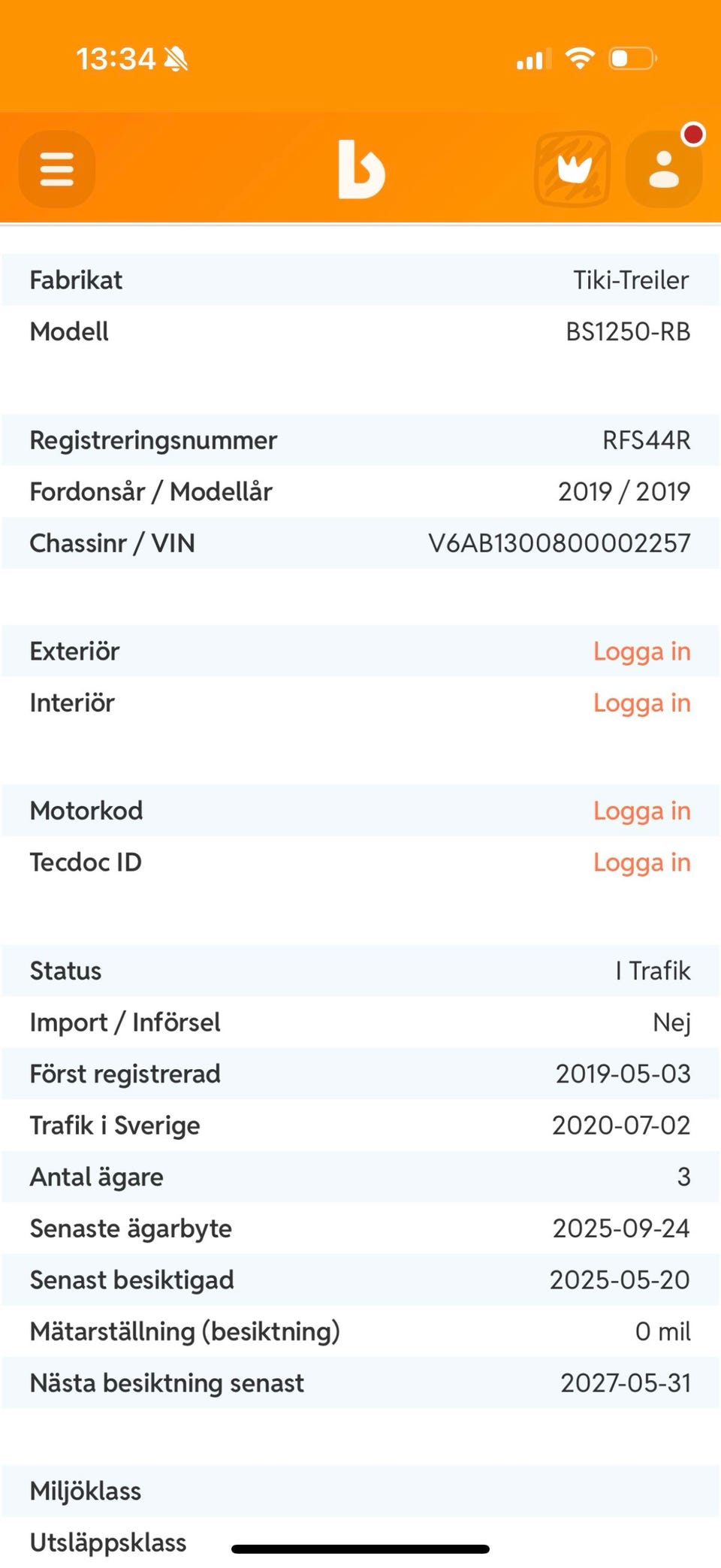Tap the battery status icon

632,58
